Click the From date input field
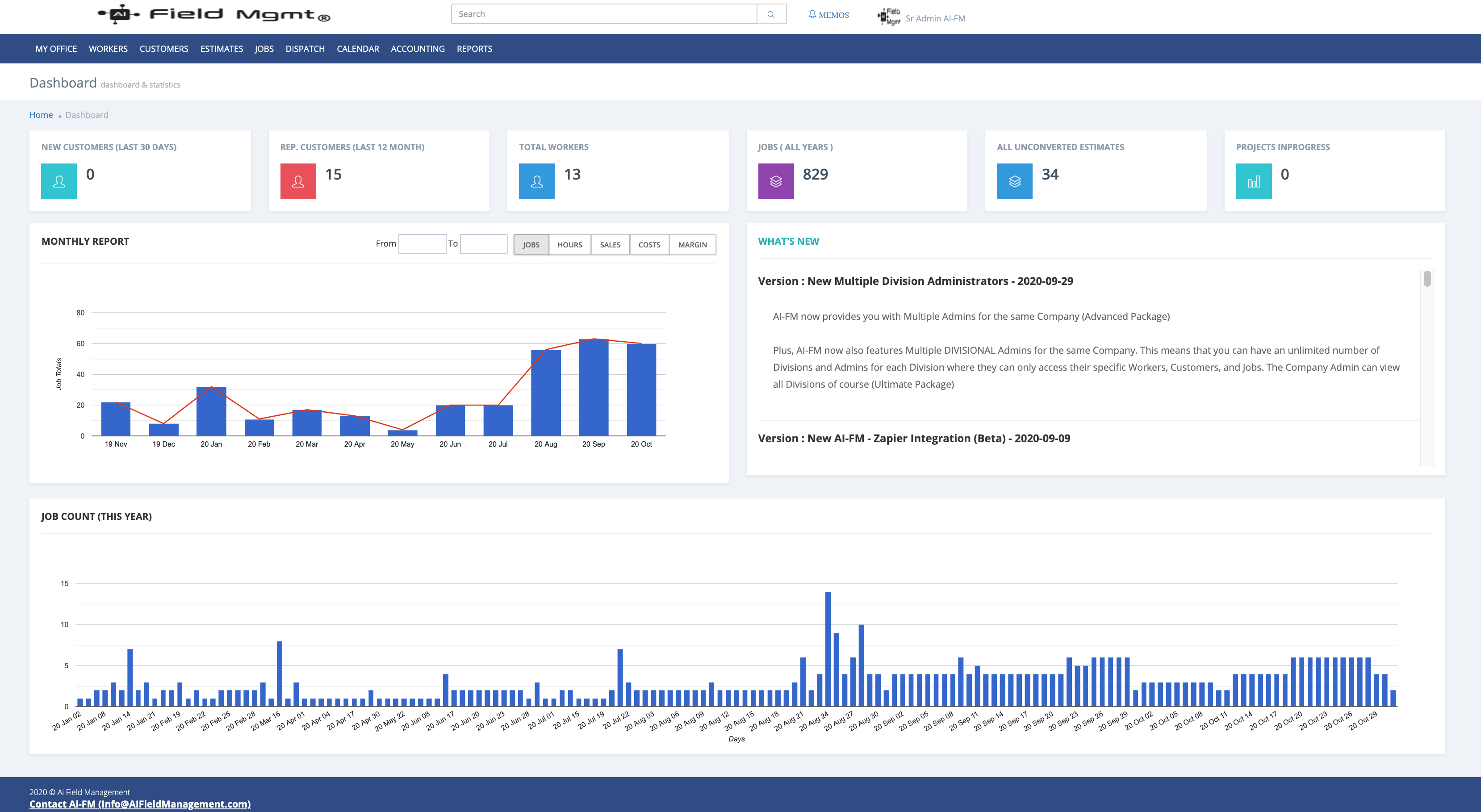1481x812 pixels. [422, 244]
